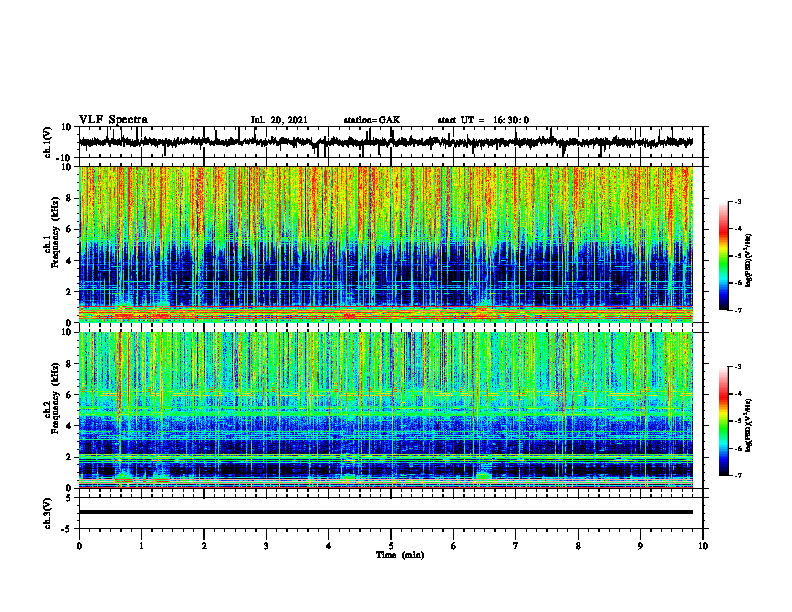Click time axis tick label "2"
Screen dimensions: 792x612
tap(204, 546)
